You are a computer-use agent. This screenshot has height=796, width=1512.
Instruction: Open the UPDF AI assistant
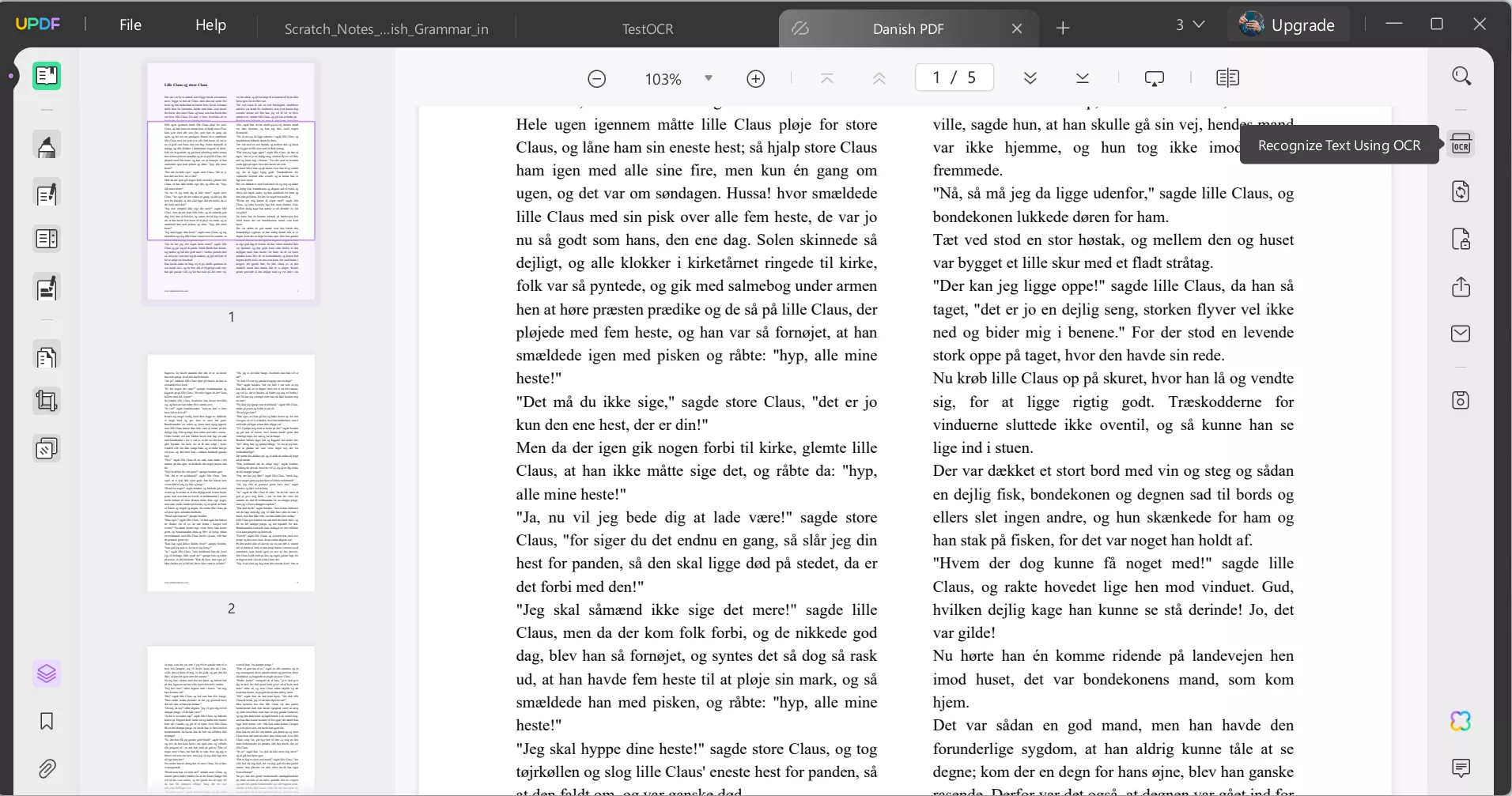[x=1461, y=721]
